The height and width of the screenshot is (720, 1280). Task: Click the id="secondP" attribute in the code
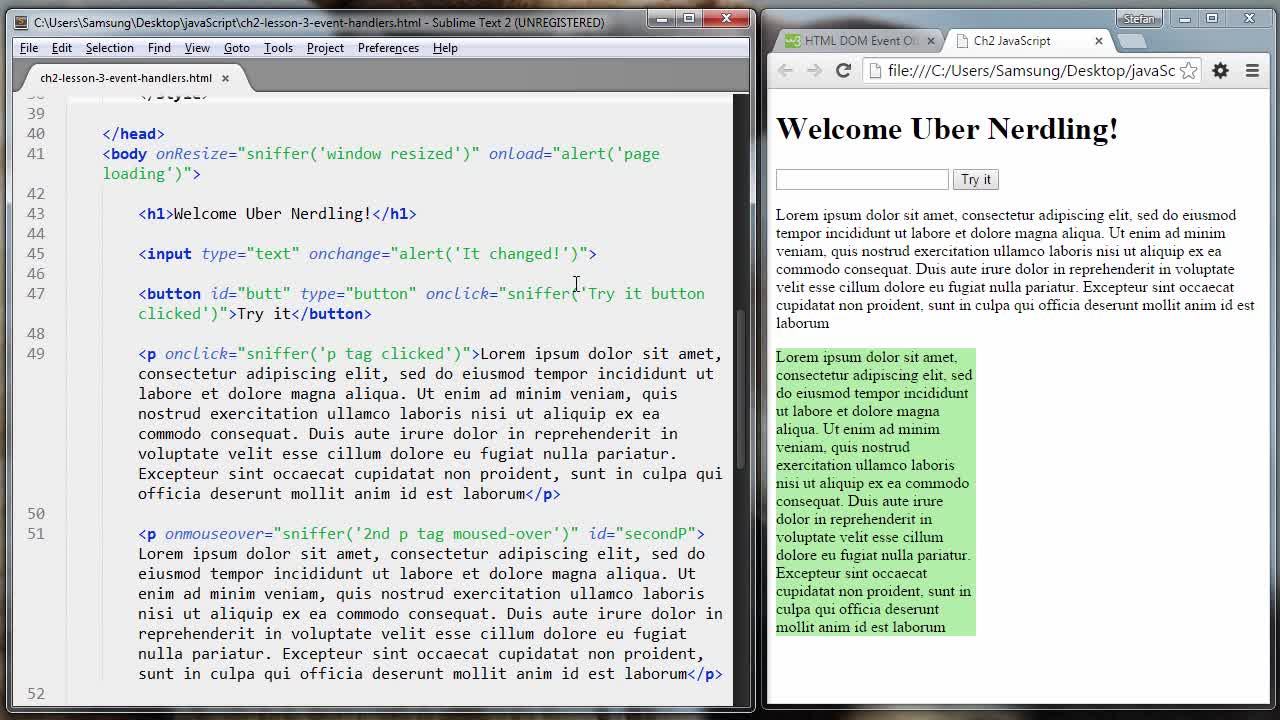642,534
